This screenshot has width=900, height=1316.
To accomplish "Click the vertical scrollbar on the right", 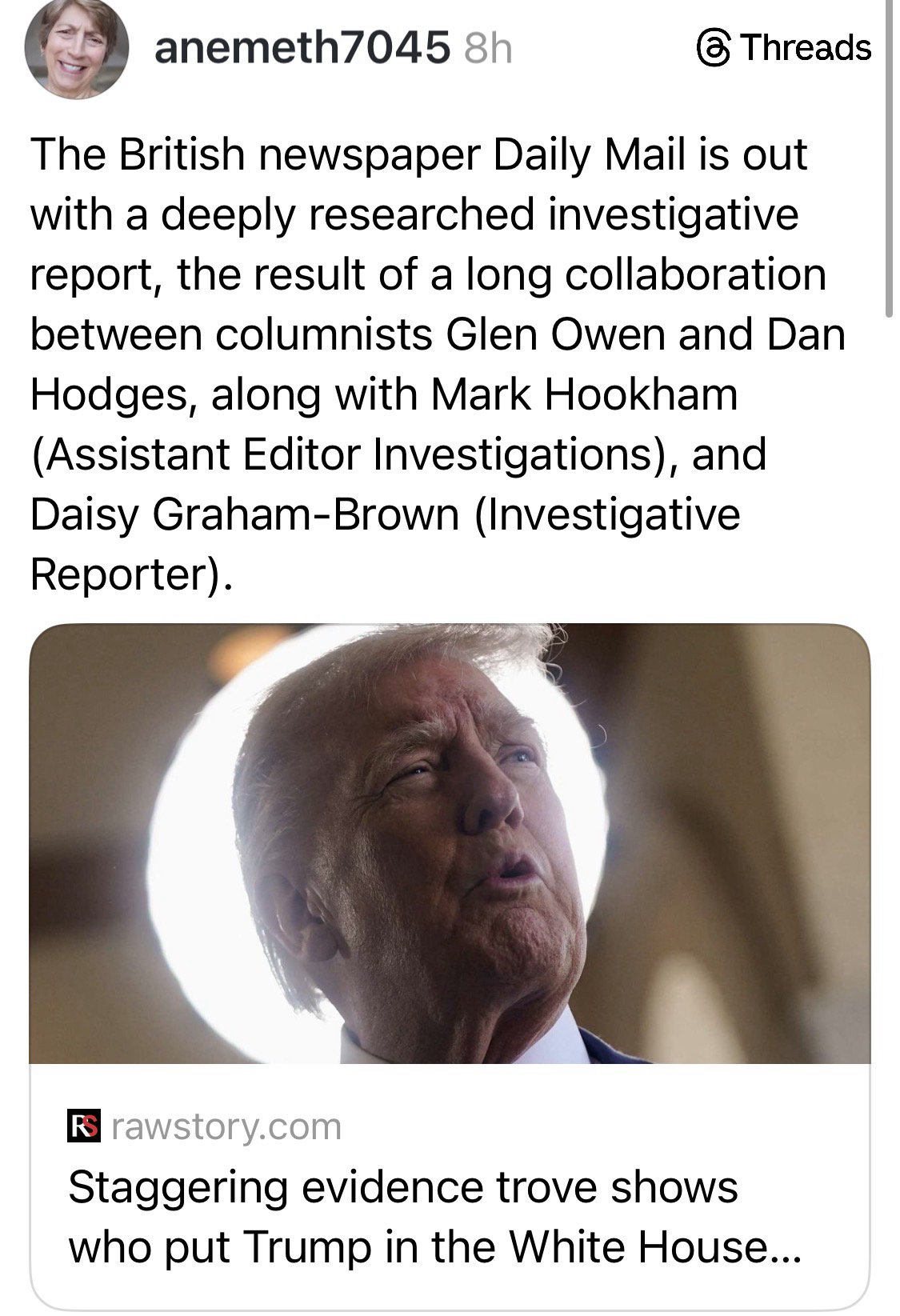I will [890, 160].
